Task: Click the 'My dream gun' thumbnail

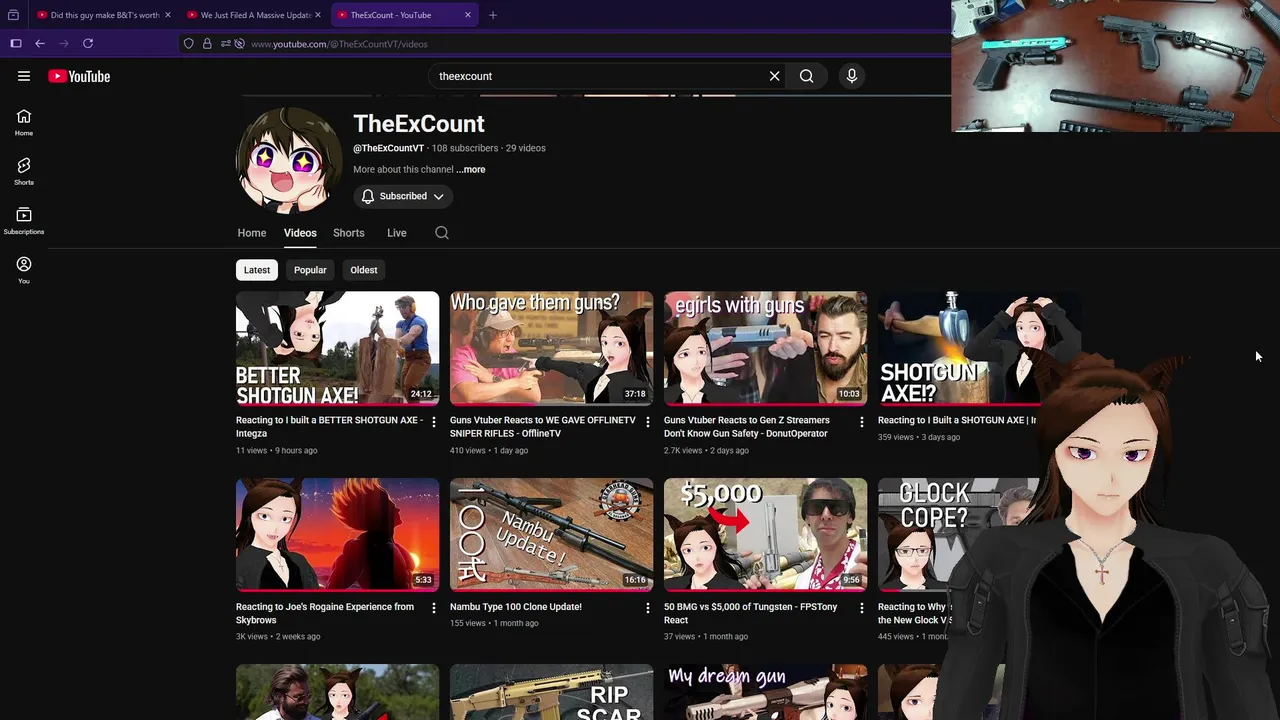Action: tap(765, 692)
